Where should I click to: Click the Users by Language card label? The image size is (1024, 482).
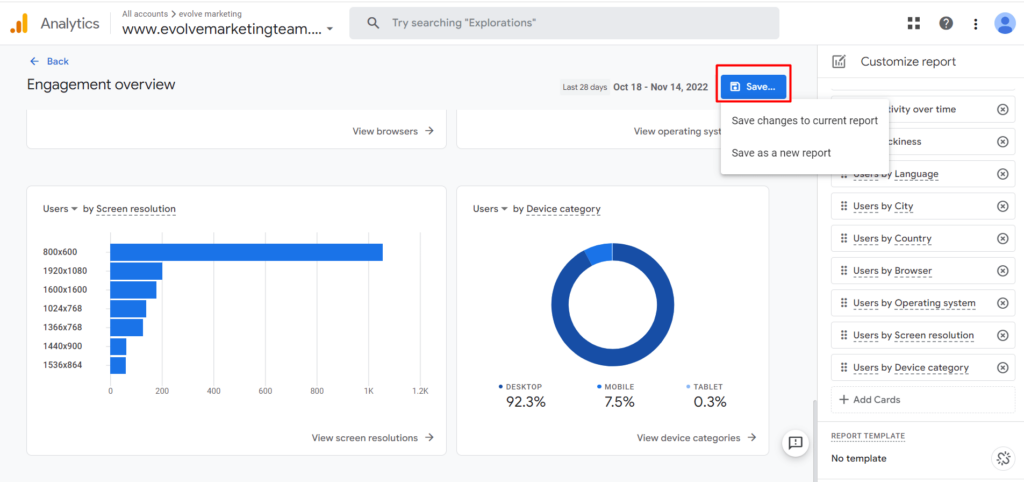click(x=896, y=174)
